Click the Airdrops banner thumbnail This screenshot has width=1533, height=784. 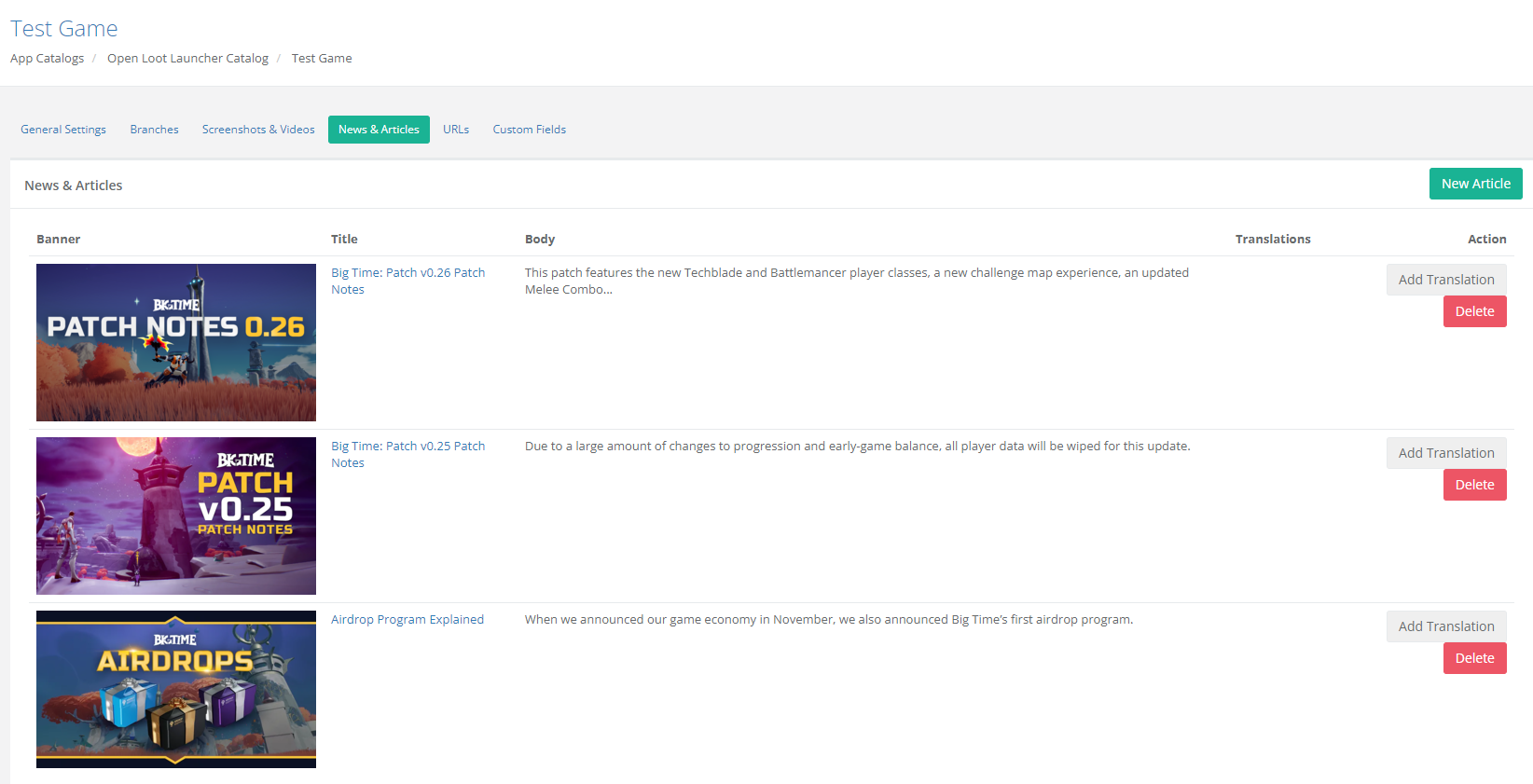coord(176,689)
